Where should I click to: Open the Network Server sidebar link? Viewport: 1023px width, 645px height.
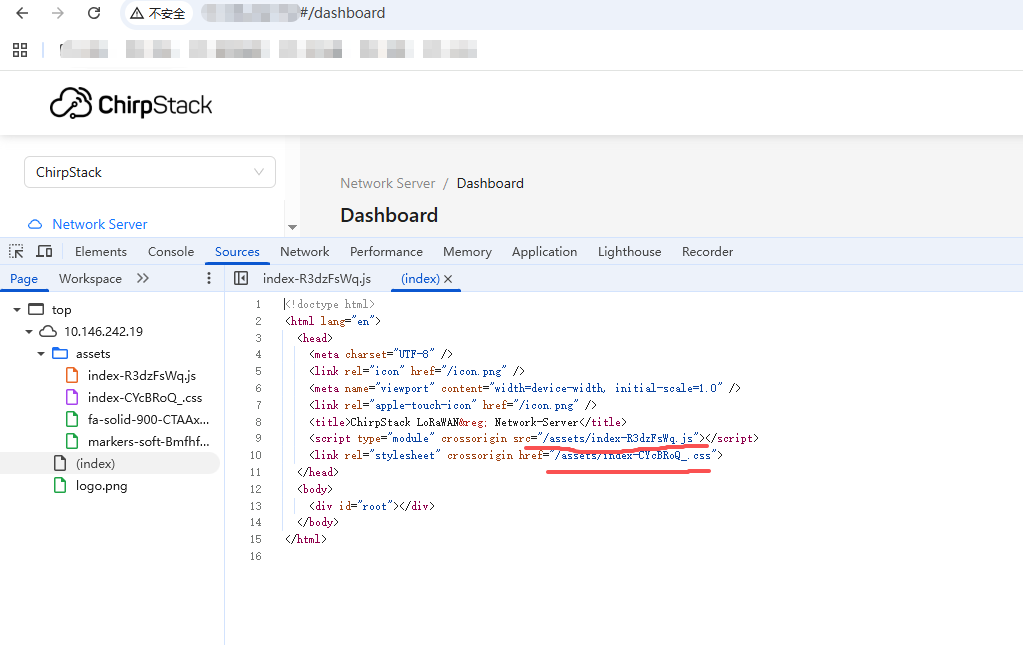pyautogui.click(x=100, y=224)
